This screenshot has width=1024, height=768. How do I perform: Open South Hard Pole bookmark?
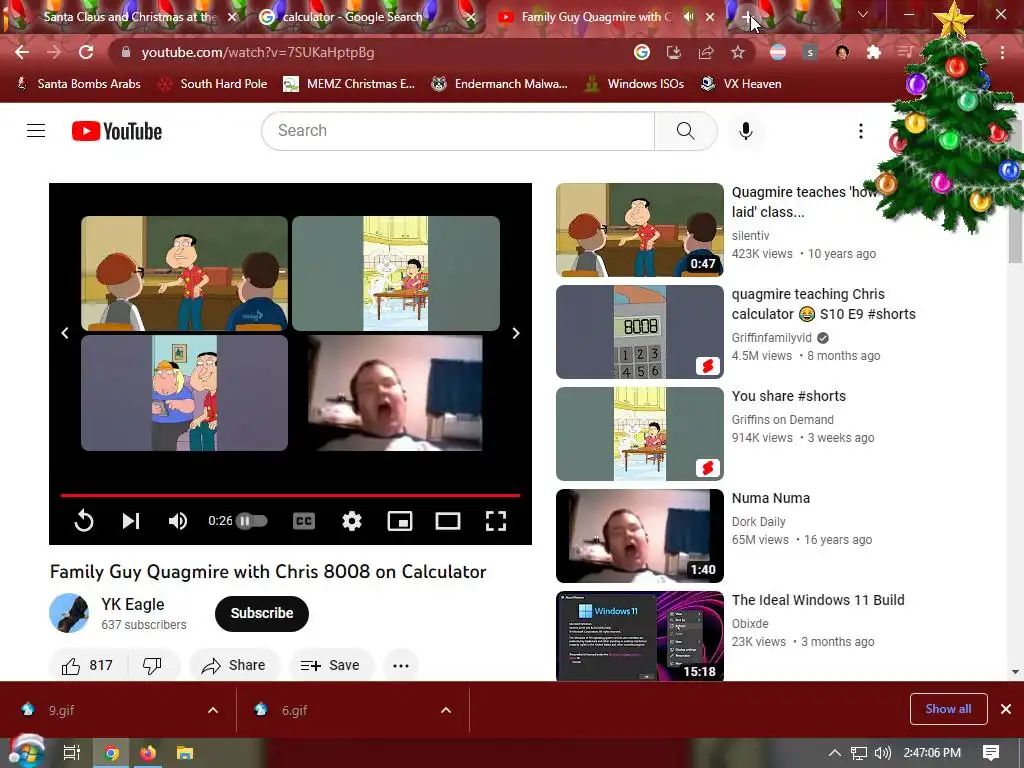point(214,84)
